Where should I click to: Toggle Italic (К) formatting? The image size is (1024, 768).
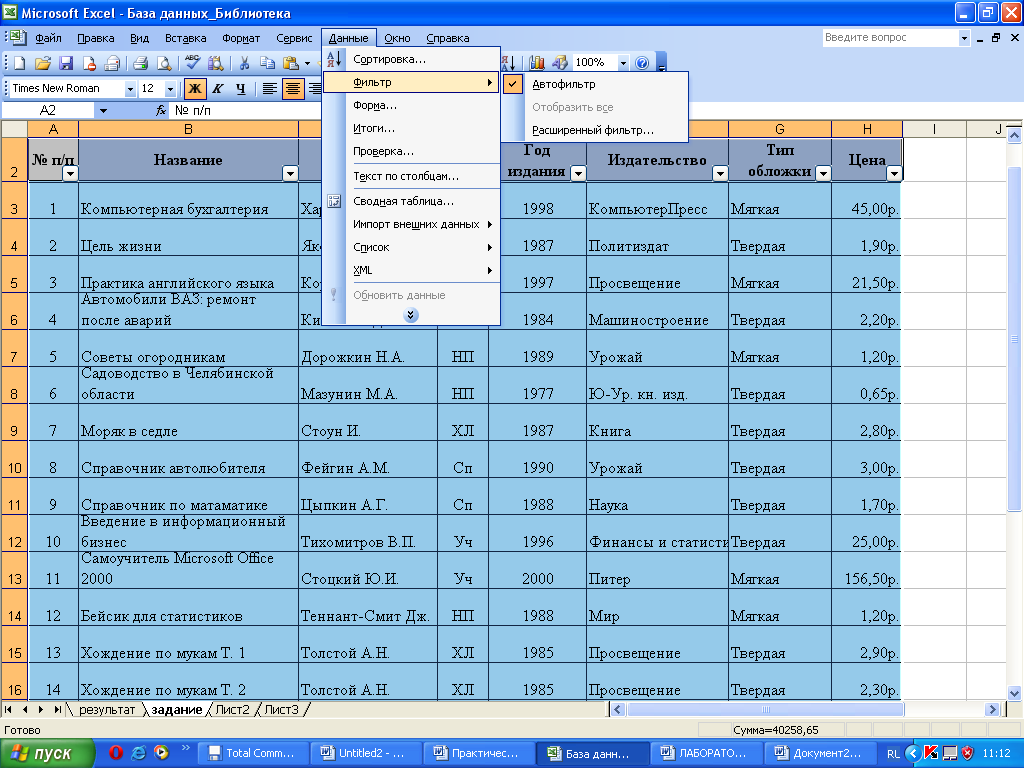tap(217, 88)
